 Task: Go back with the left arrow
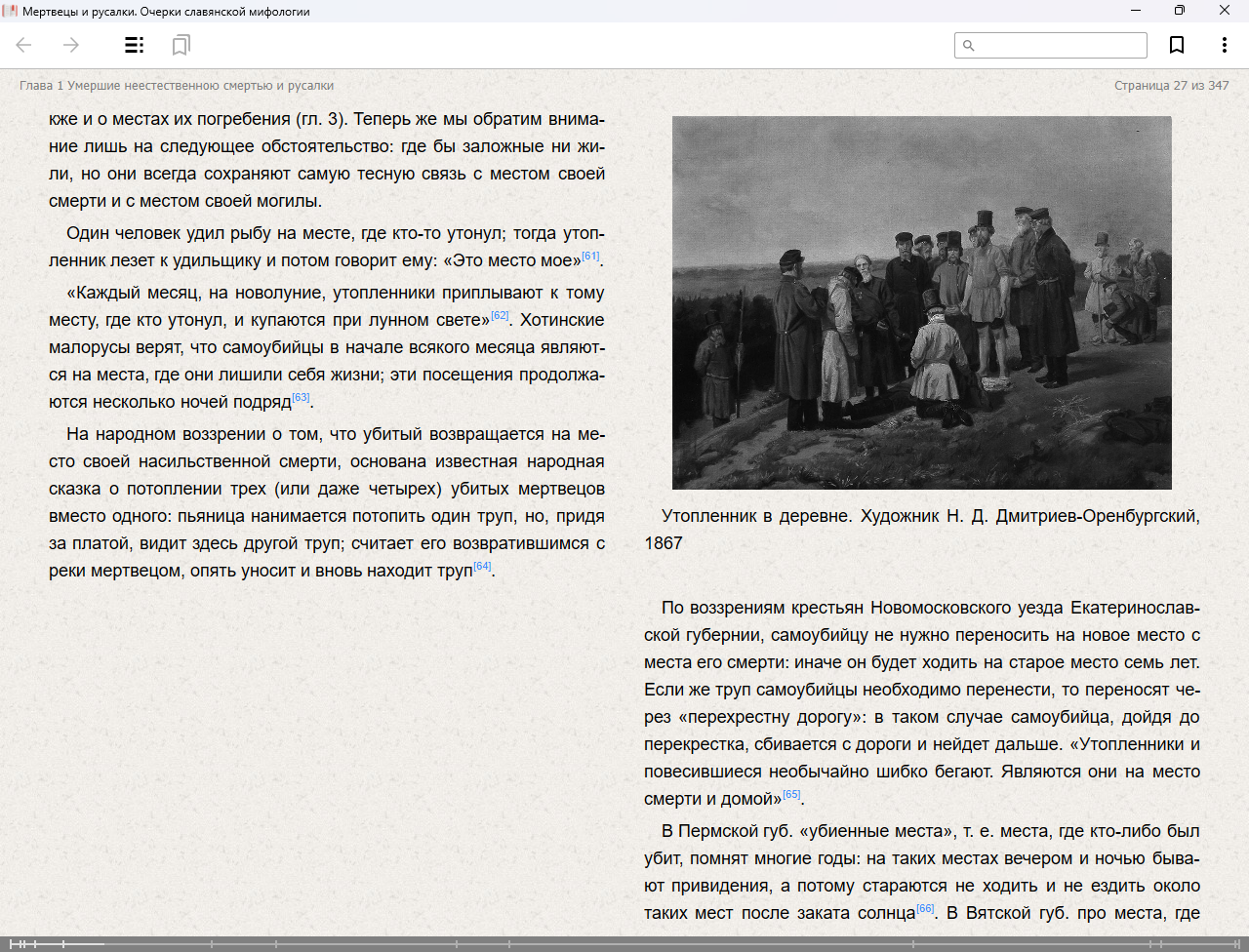pyautogui.click(x=24, y=45)
